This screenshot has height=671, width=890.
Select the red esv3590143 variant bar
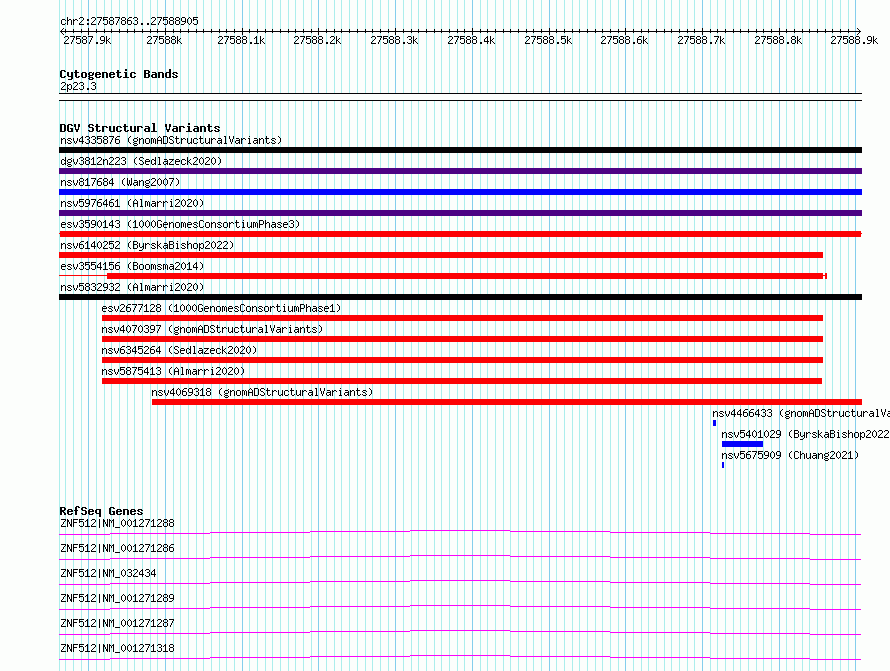(460, 234)
